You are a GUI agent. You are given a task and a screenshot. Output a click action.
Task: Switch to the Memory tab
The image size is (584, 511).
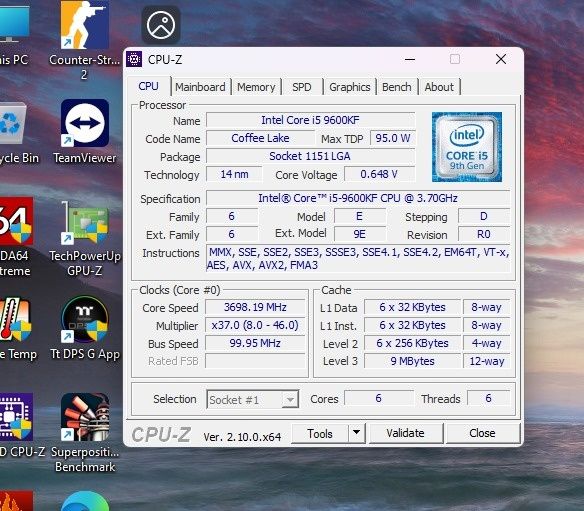(256, 87)
